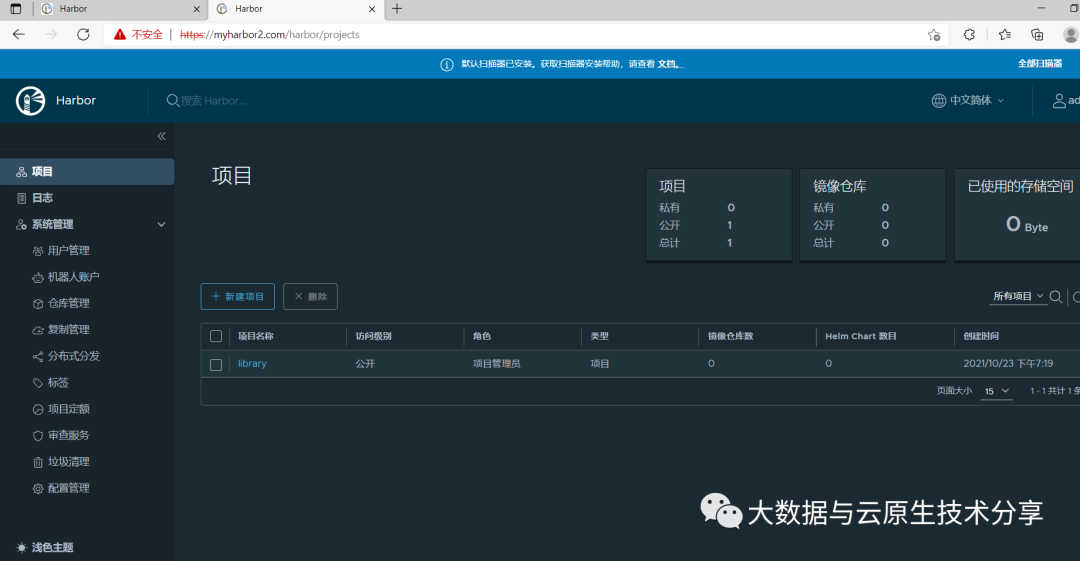Open 标签 in sidebar
The width and height of the screenshot is (1080, 561).
59,382
